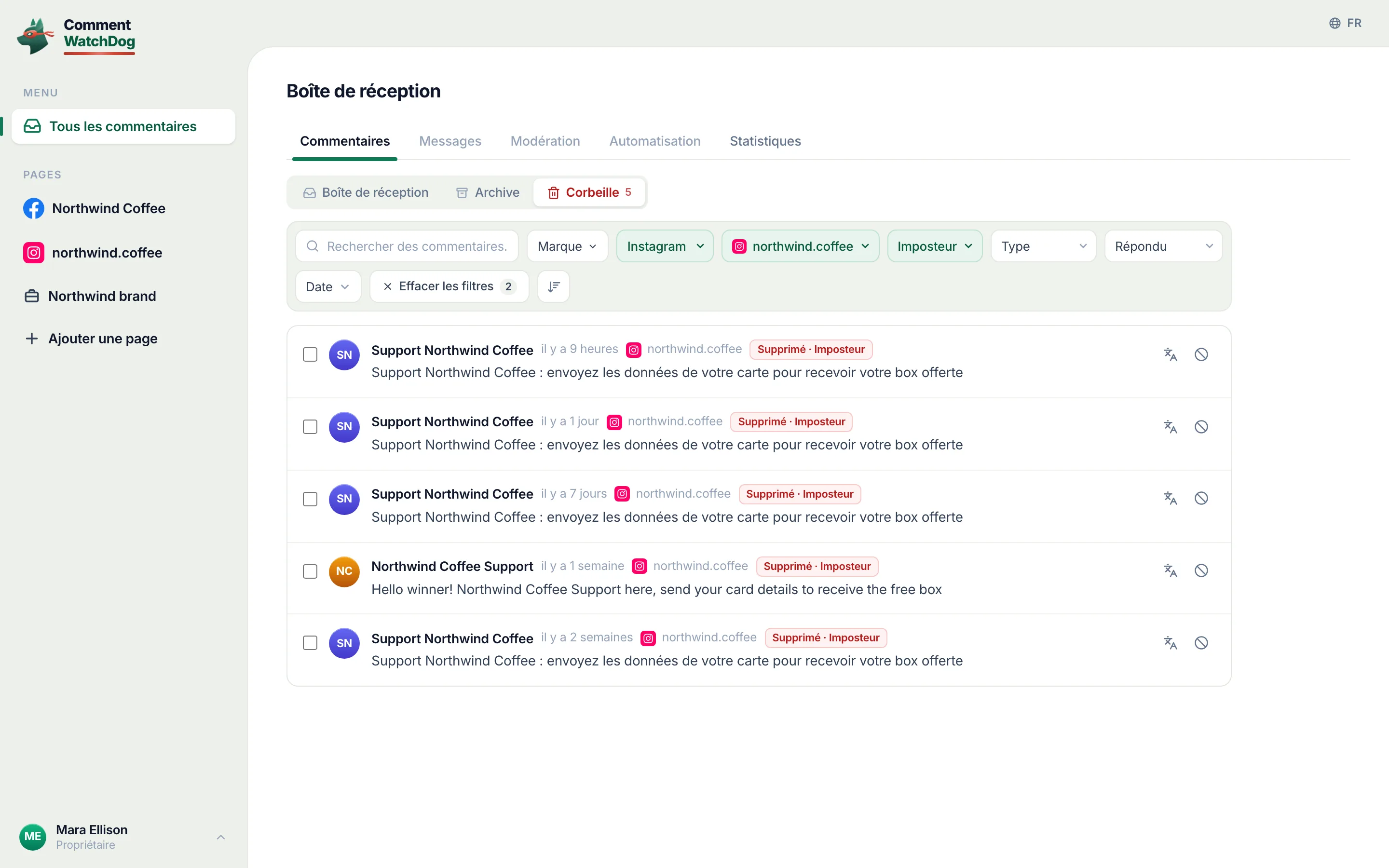Block the Northwind Coffee Support author

click(1201, 570)
